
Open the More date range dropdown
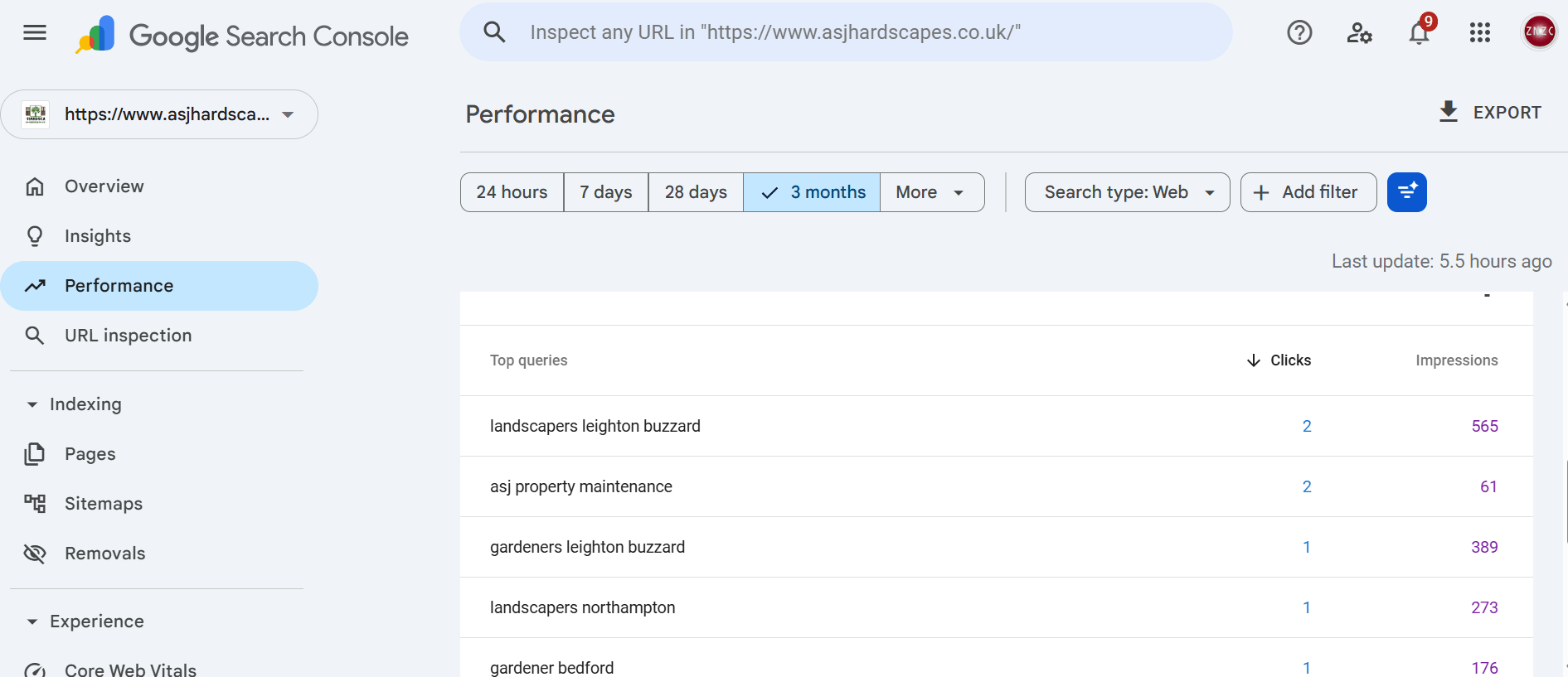(x=931, y=192)
